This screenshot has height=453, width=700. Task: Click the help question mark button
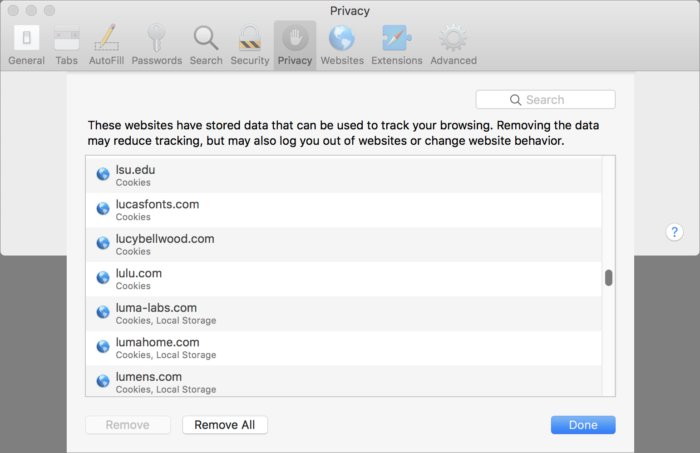pos(674,232)
